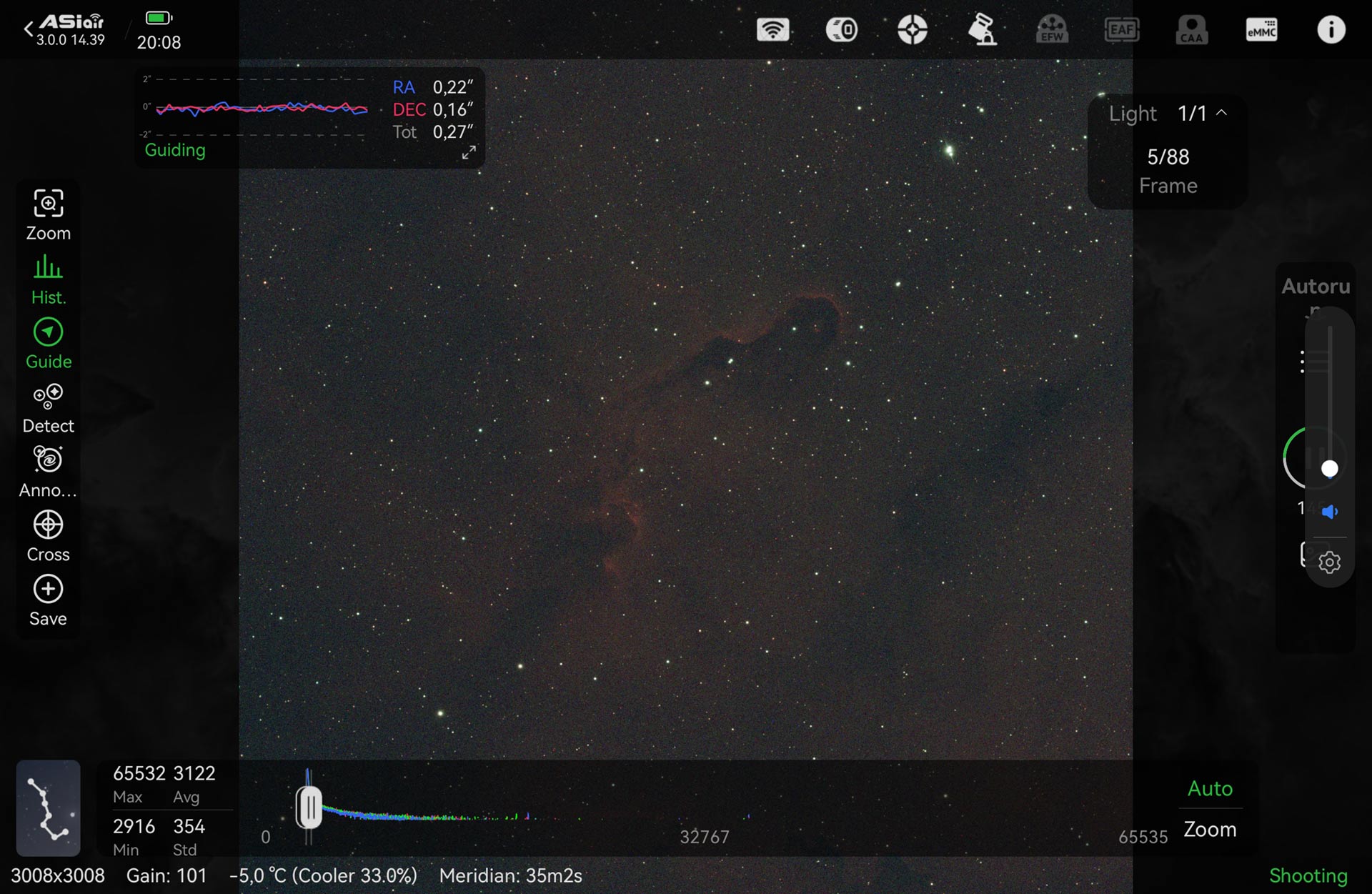Click the 5/88 Frame counter
This screenshot has width=1372, height=894.
(1168, 171)
